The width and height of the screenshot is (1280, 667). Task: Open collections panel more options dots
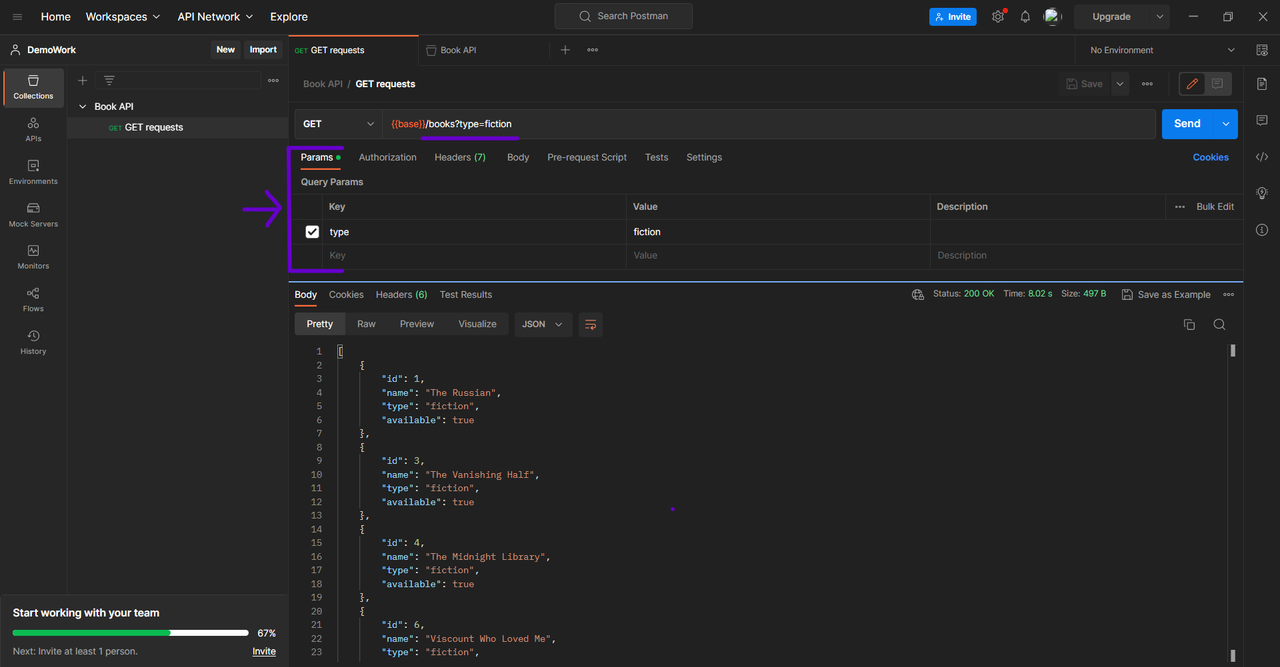click(273, 80)
